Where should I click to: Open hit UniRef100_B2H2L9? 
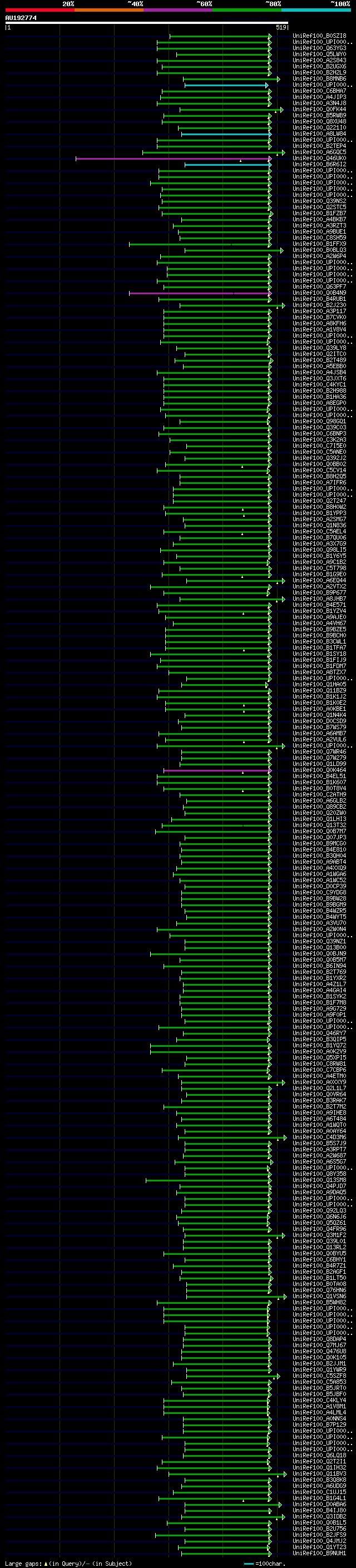click(x=319, y=72)
